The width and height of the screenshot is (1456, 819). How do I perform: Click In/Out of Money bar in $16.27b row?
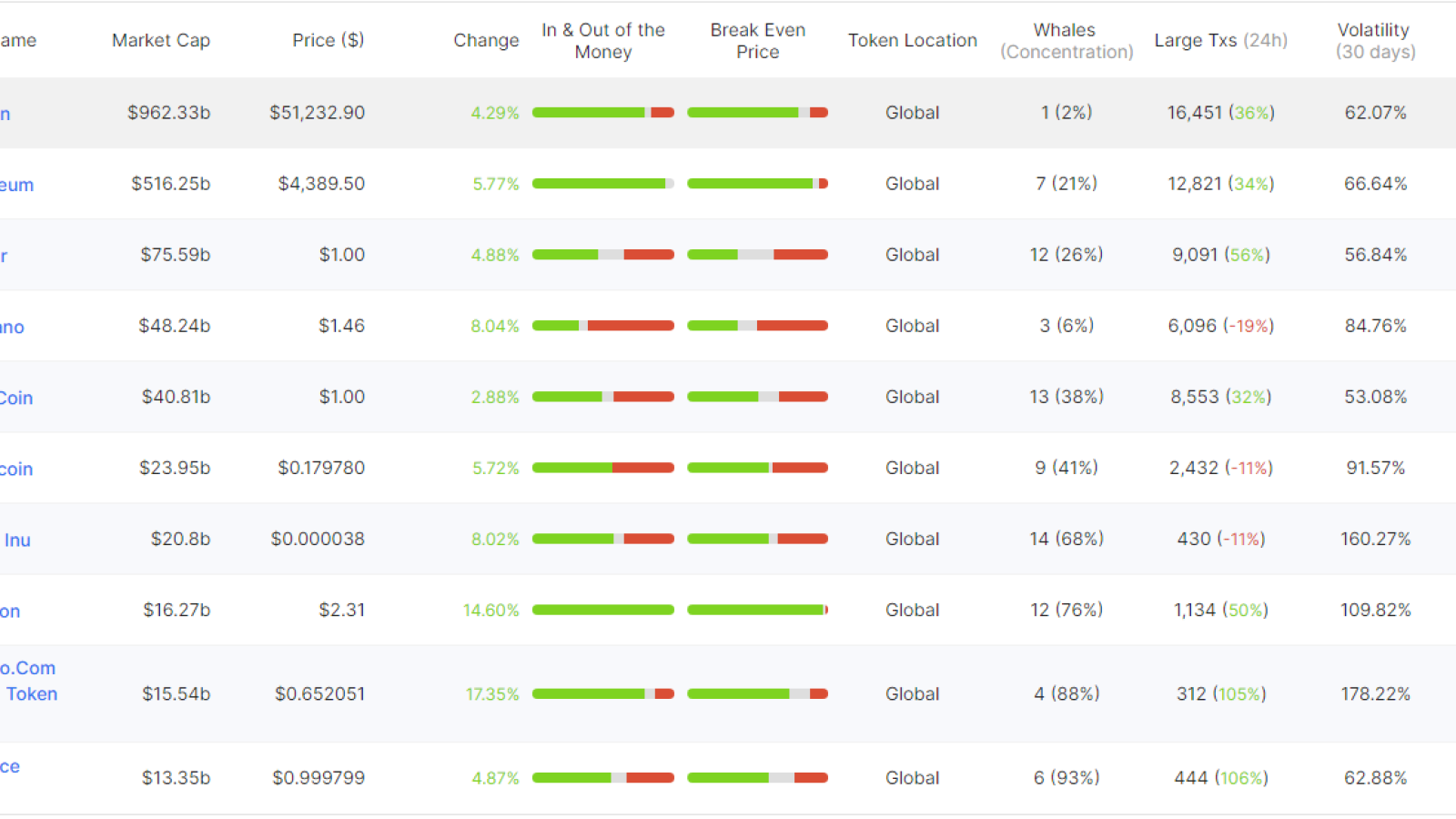[x=603, y=610]
